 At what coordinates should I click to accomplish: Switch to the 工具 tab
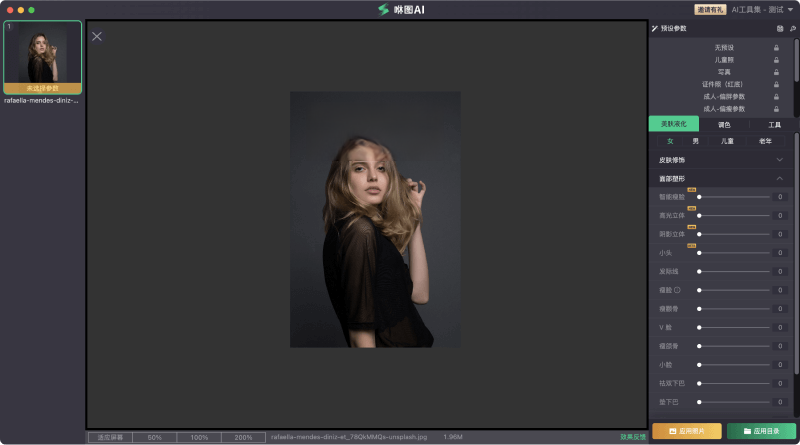tap(774, 125)
